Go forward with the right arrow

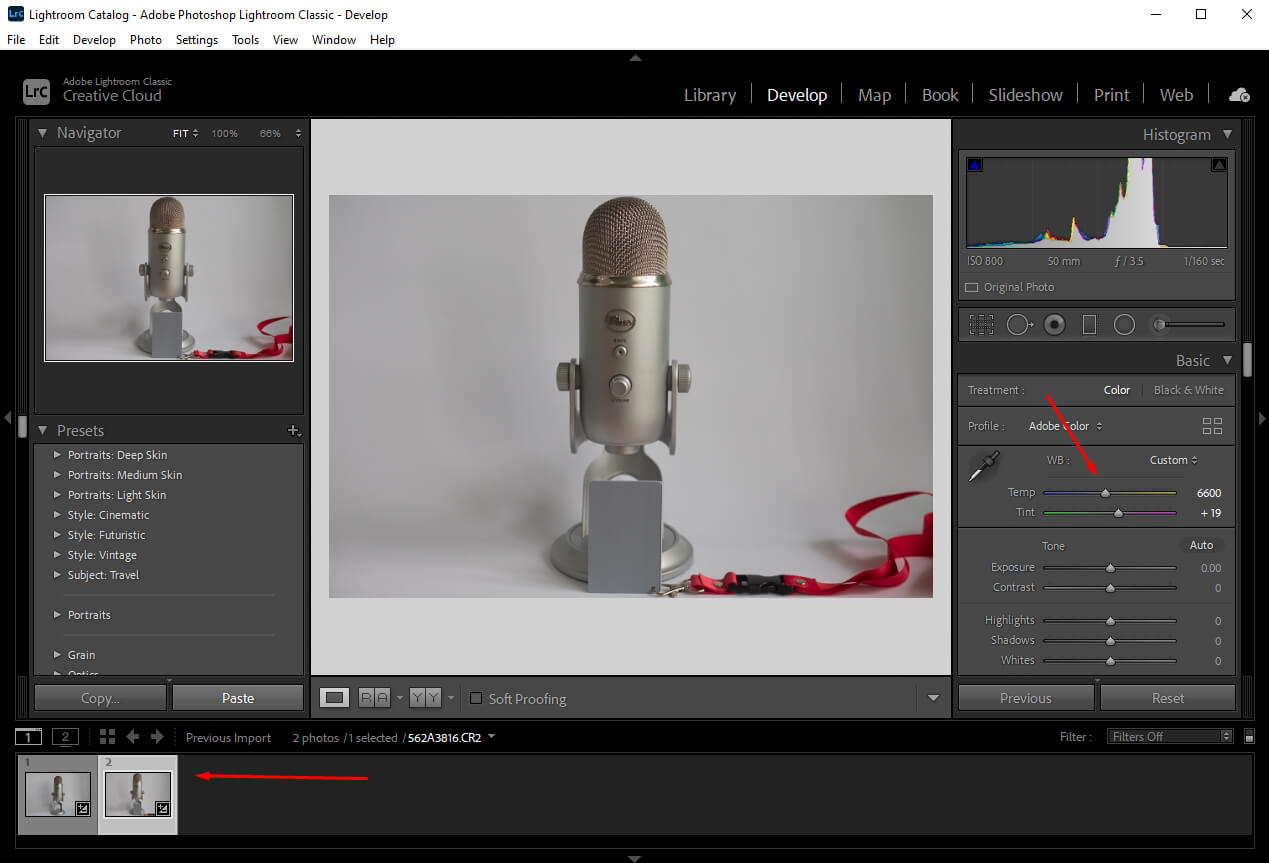tap(157, 737)
